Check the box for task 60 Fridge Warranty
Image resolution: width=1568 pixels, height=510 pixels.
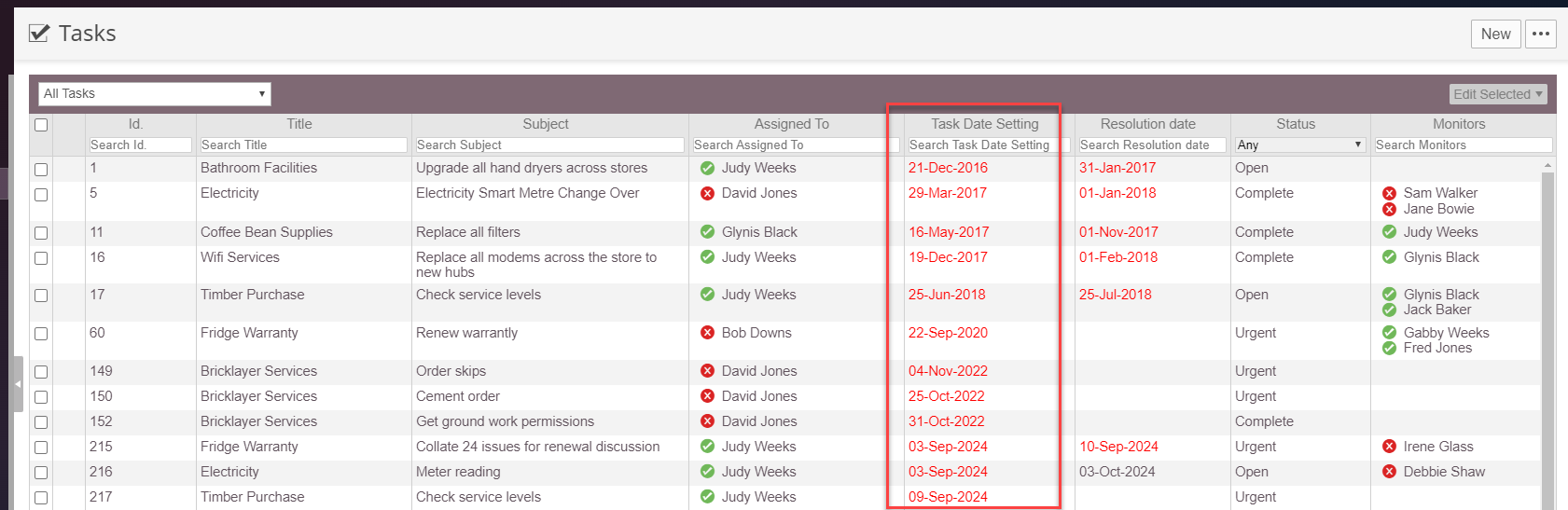pos(41,334)
